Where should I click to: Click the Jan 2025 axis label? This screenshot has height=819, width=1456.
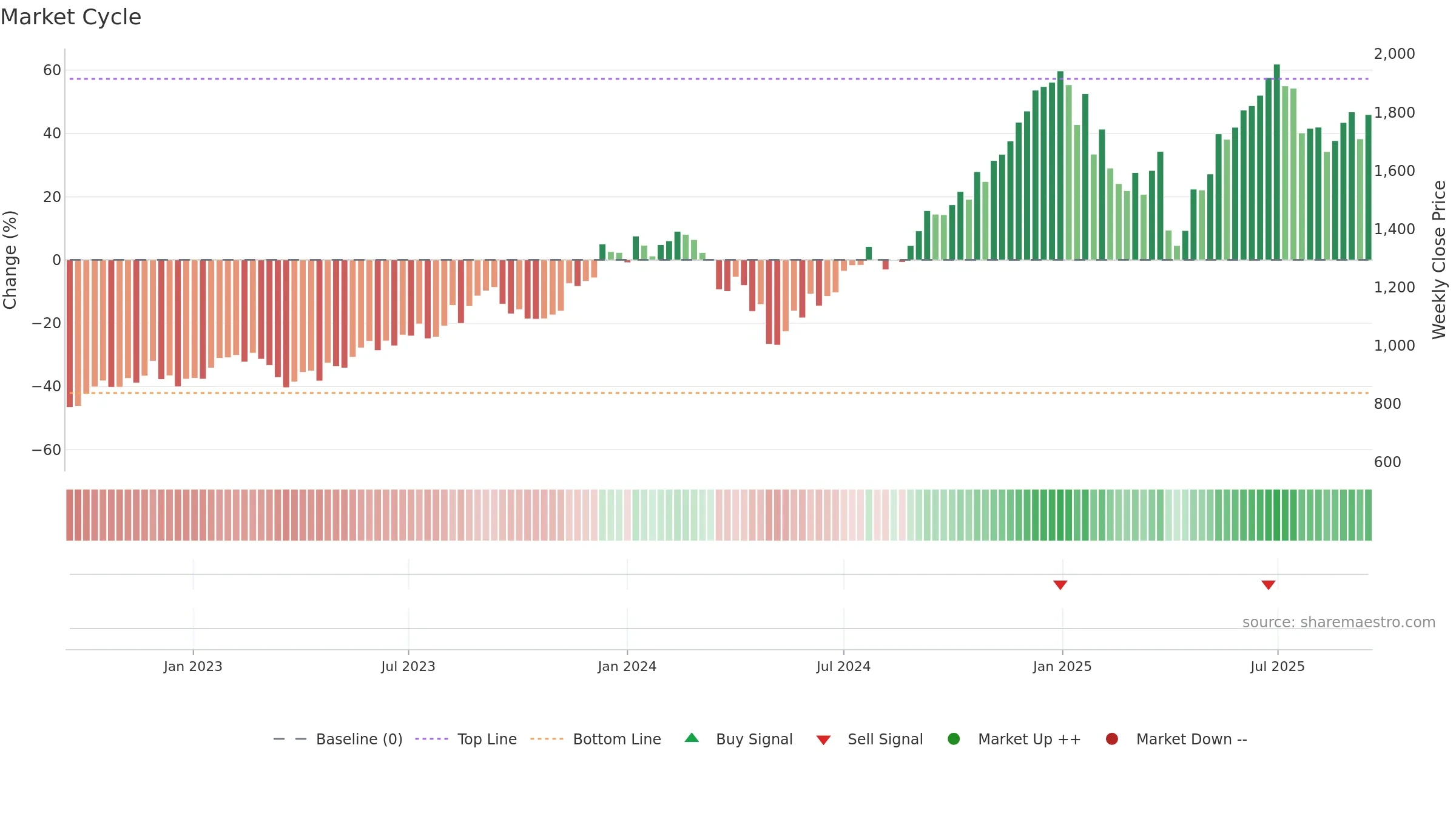click(x=1062, y=667)
